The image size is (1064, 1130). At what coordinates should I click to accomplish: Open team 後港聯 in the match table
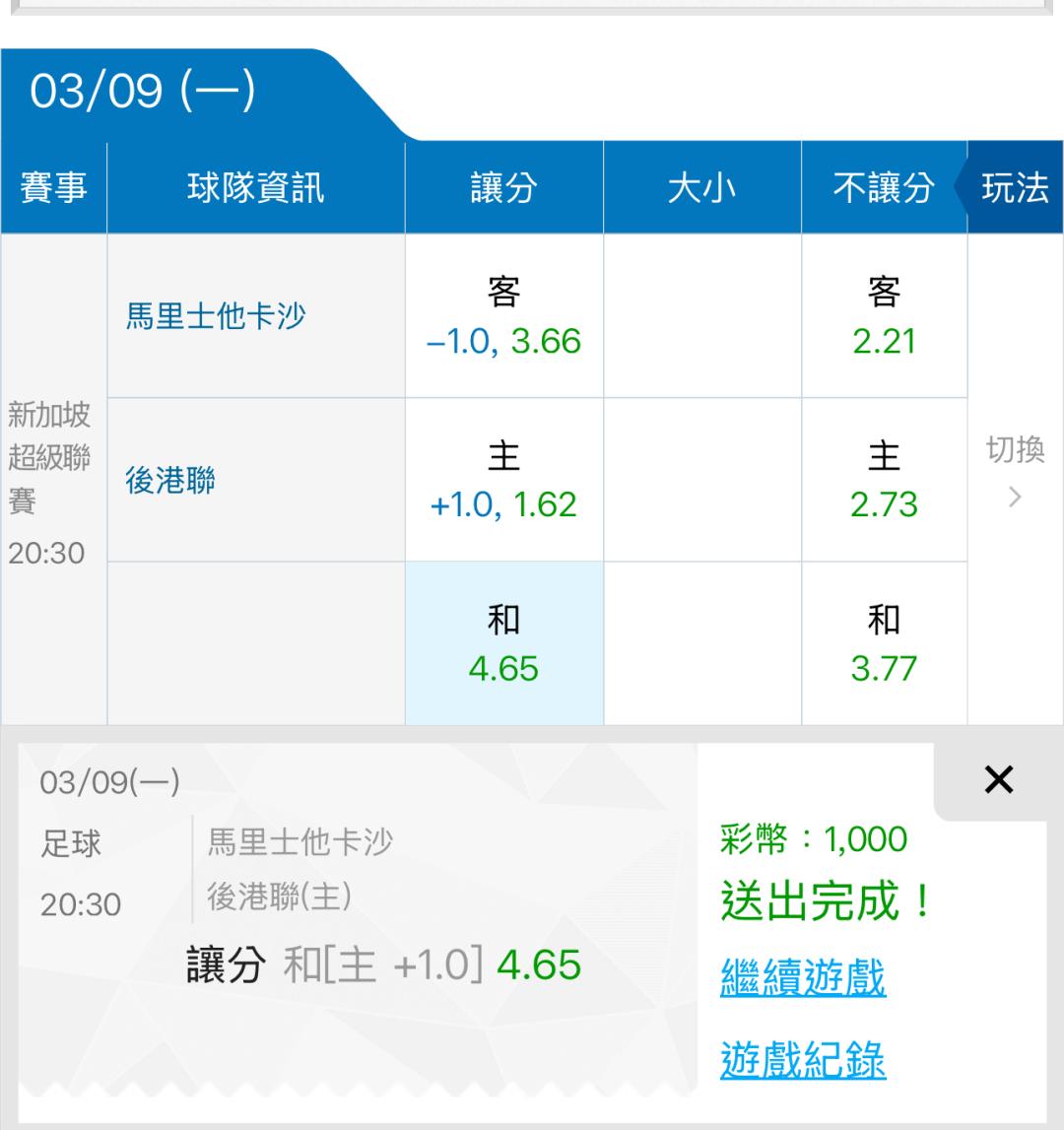[x=170, y=481]
